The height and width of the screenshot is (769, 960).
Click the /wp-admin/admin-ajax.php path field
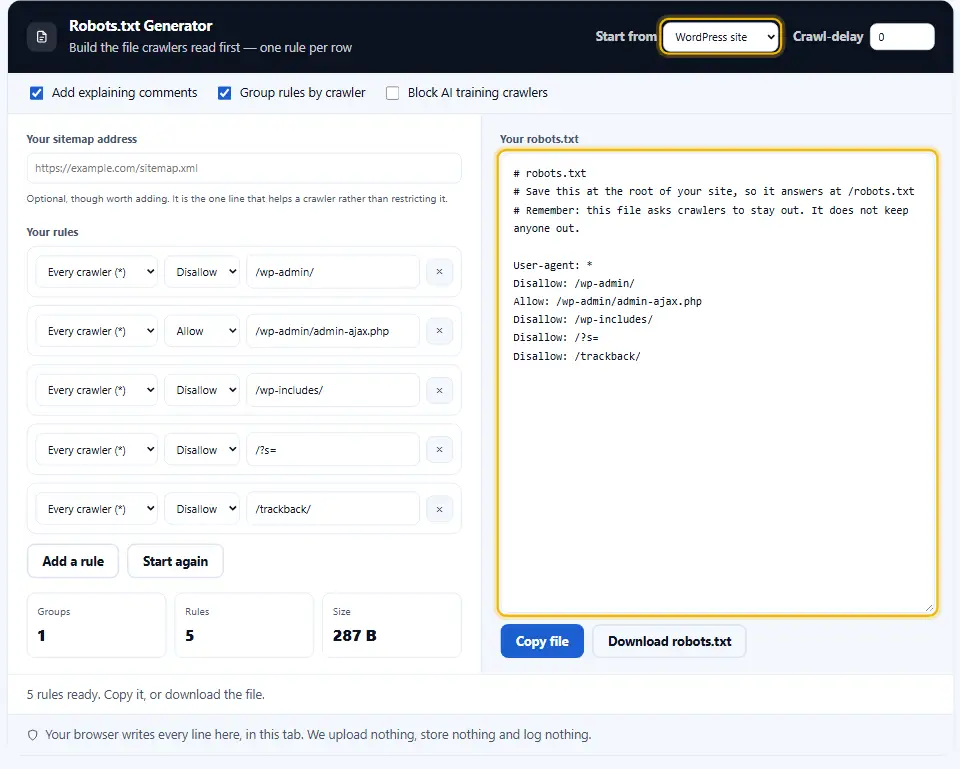(x=332, y=331)
